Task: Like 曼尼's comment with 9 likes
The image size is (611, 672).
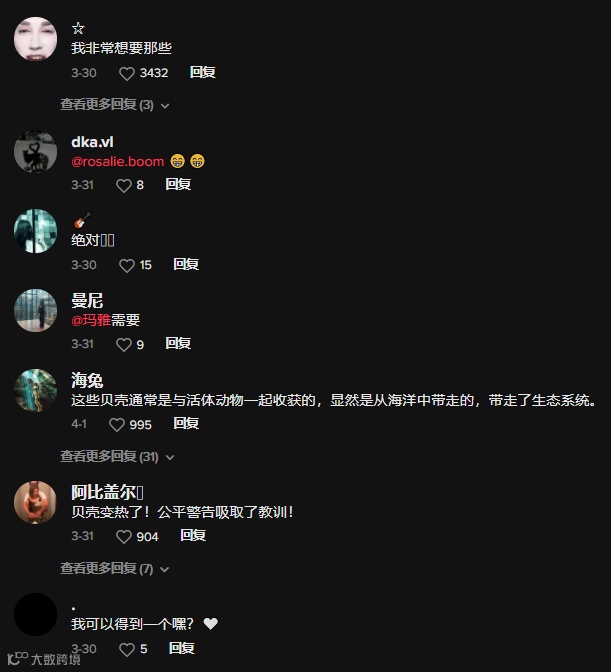Action: [x=124, y=345]
